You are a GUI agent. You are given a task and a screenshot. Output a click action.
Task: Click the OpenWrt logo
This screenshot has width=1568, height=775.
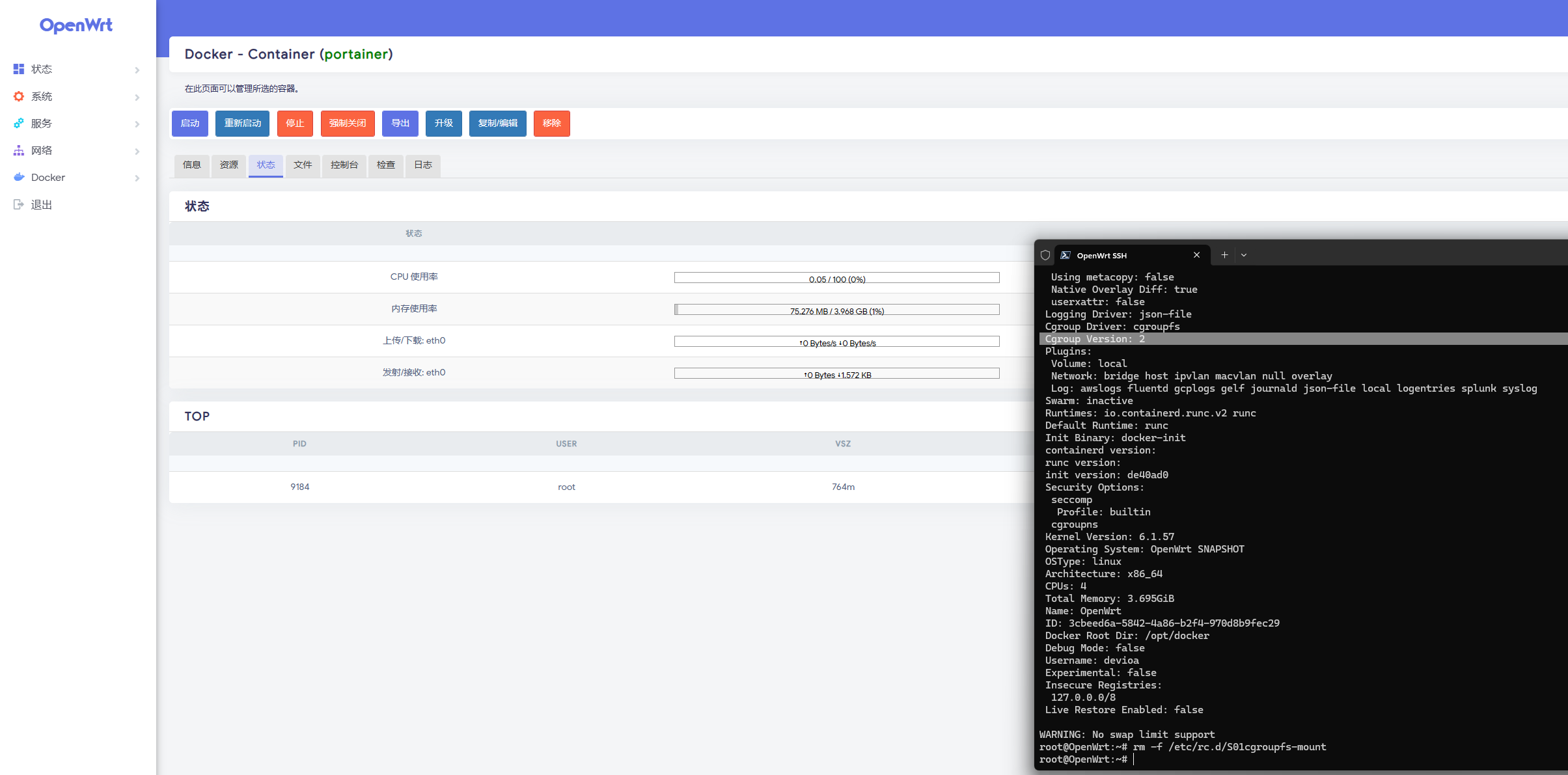pyautogui.click(x=76, y=25)
